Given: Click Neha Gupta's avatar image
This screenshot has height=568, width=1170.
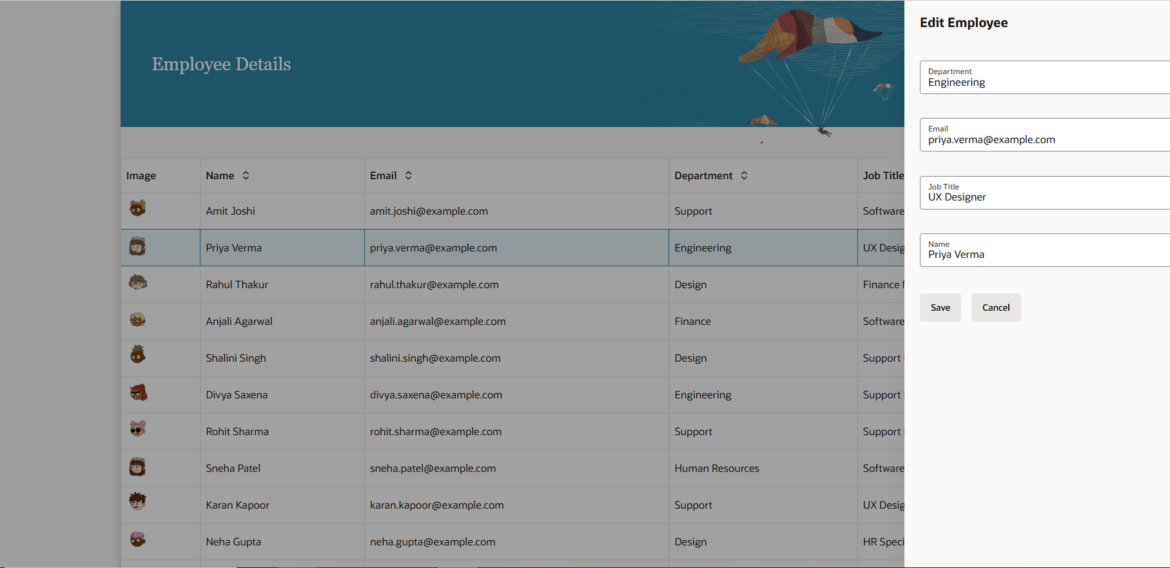Looking at the screenshot, I should click(137, 540).
